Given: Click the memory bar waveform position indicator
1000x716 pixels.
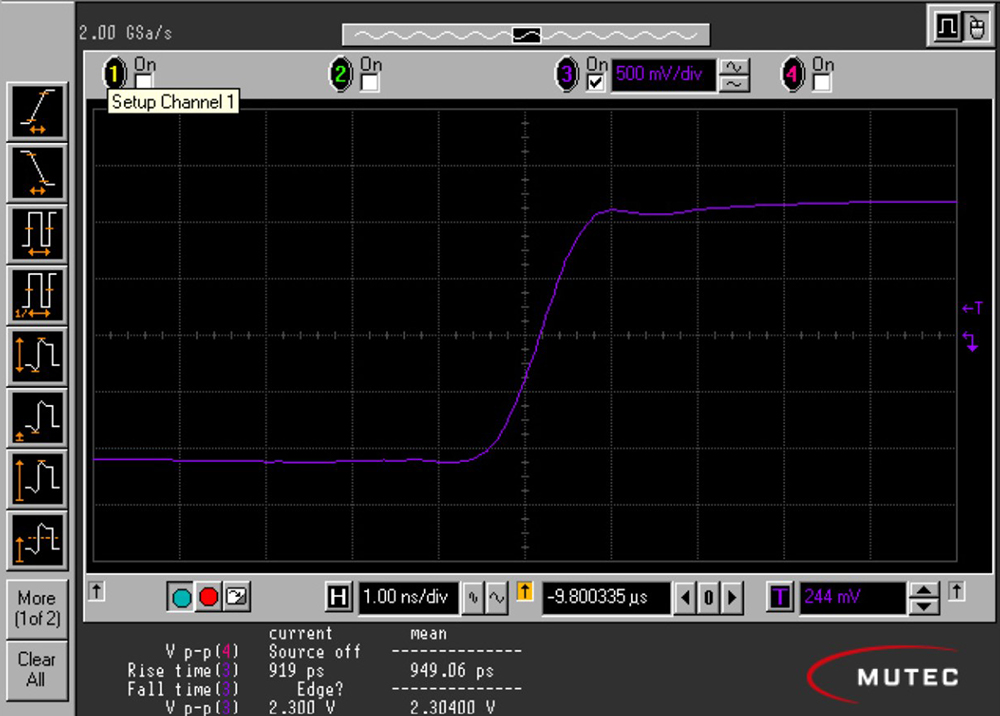Looking at the screenshot, I should tap(527, 35).
